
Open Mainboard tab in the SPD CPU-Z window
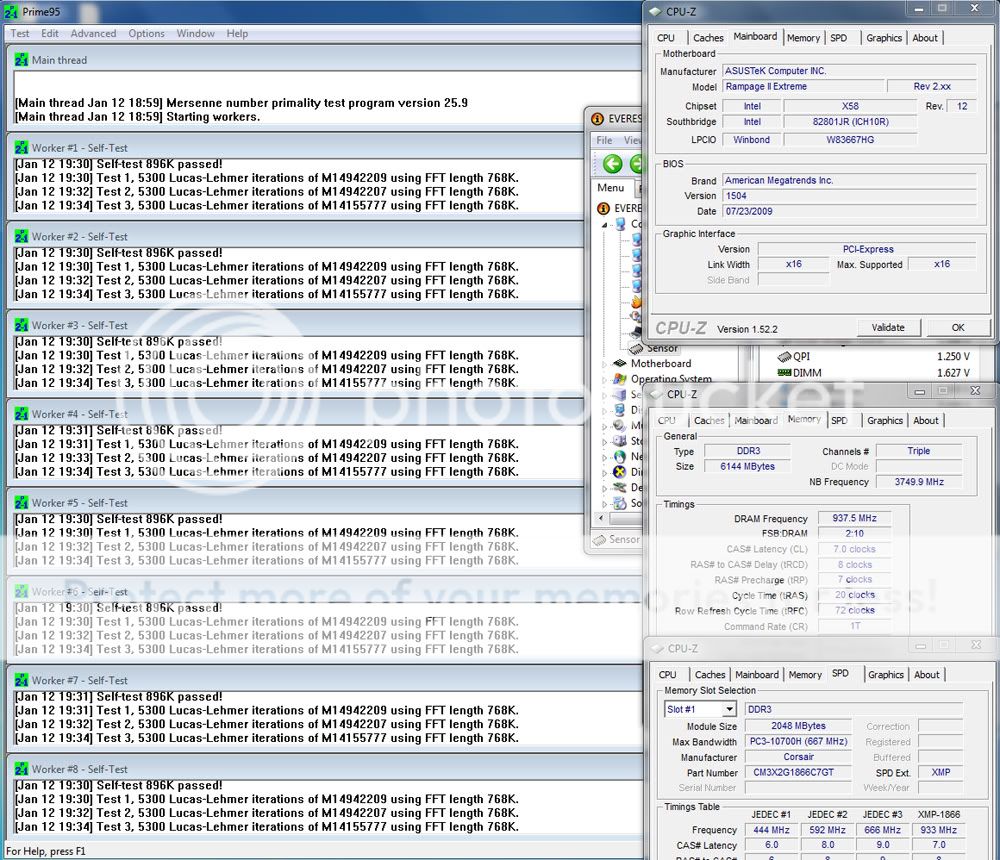tap(757, 675)
